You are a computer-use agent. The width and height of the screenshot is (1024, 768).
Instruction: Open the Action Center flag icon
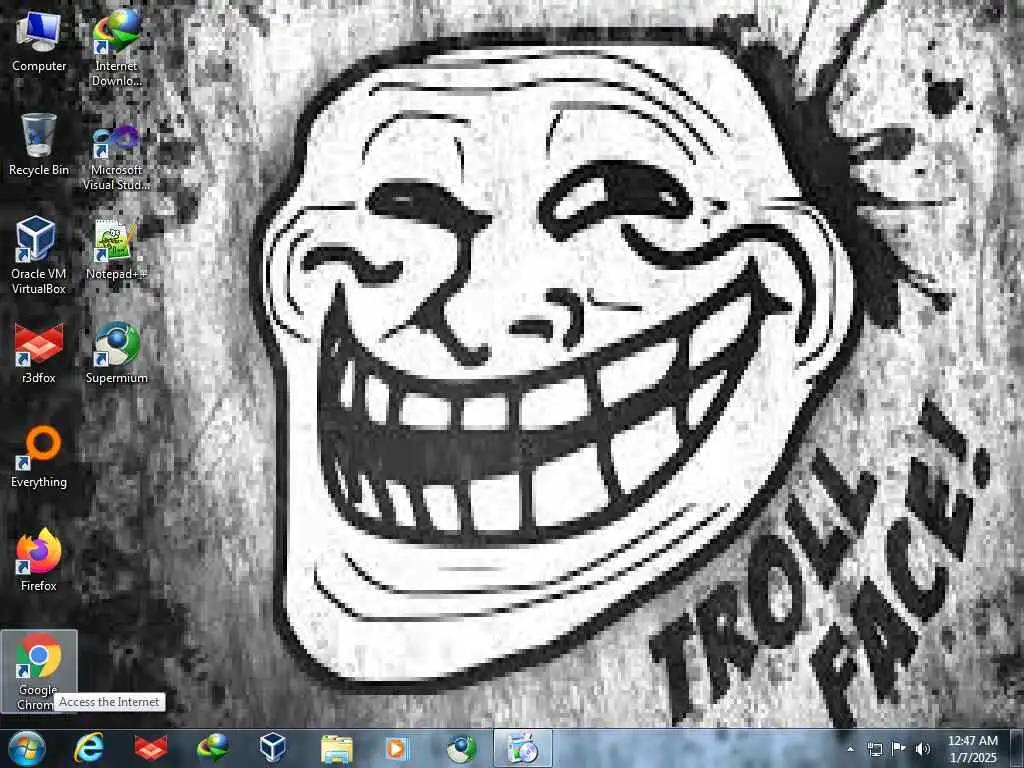pyautogui.click(x=899, y=749)
